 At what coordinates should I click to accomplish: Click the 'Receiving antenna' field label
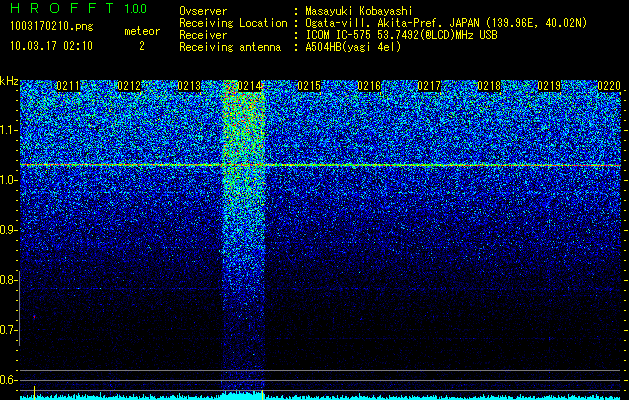click(230, 47)
